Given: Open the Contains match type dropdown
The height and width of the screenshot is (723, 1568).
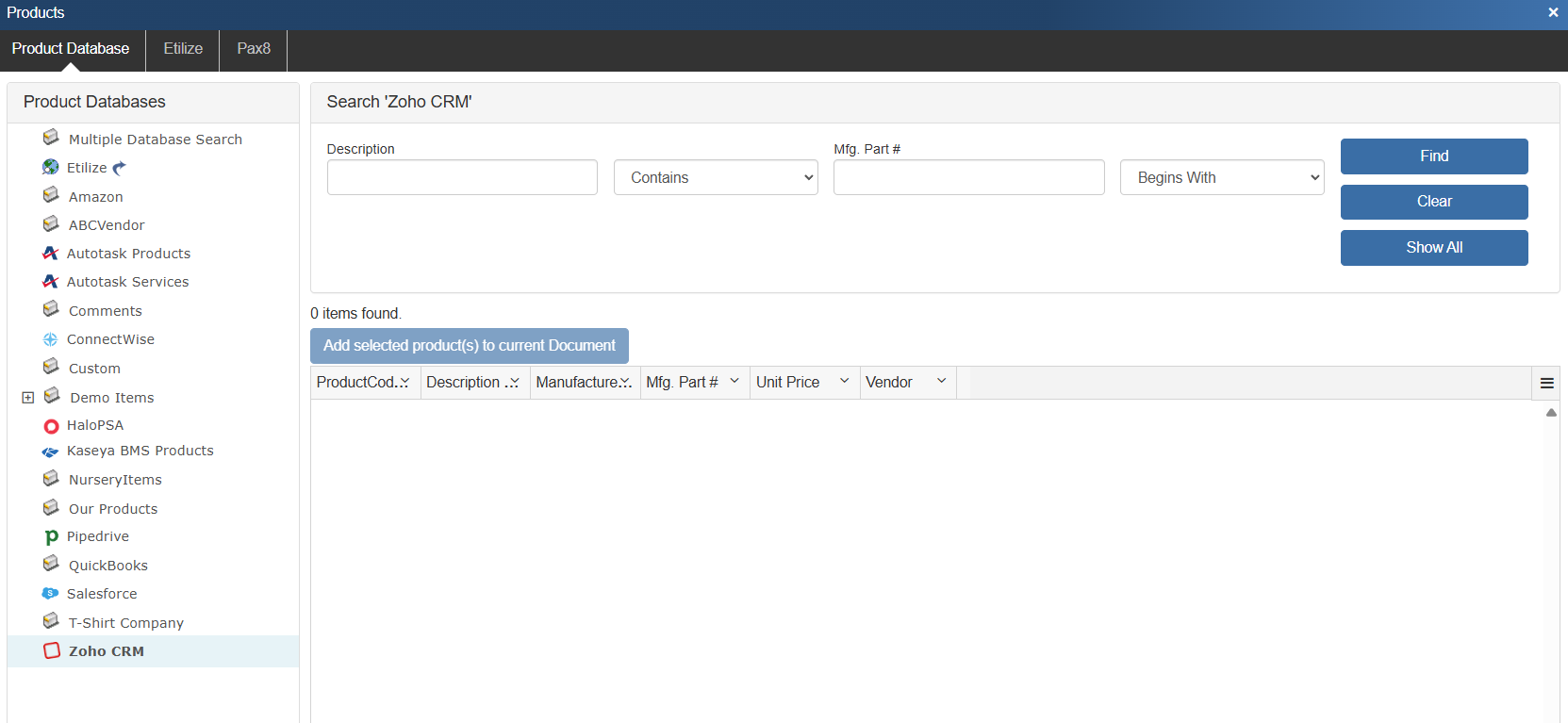Looking at the screenshot, I should (715, 177).
